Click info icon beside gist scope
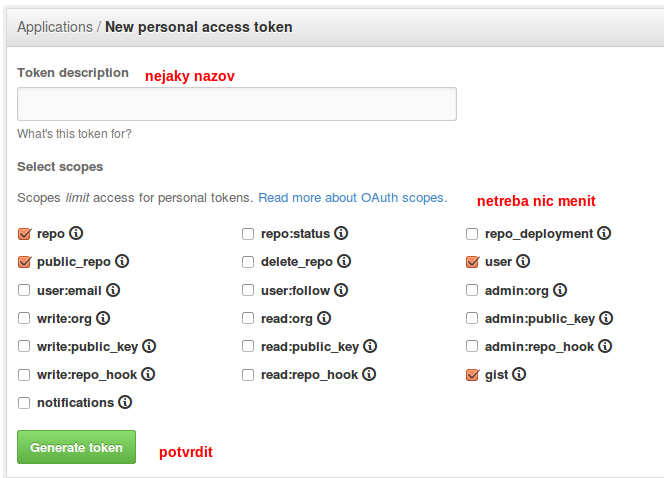The width and height of the screenshot is (664, 478). coord(519,374)
